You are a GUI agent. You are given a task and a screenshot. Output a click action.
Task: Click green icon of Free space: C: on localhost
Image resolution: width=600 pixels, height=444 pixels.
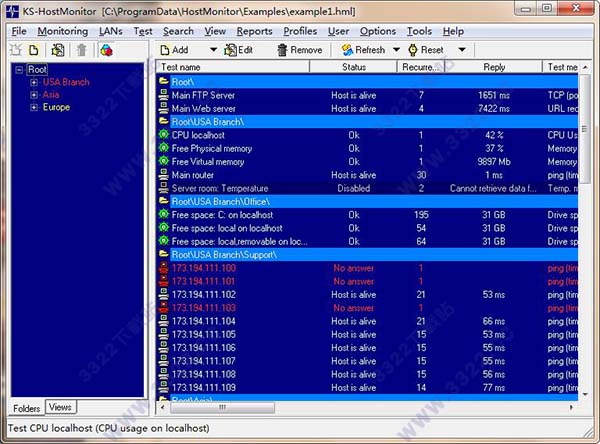pyautogui.click(x=164, y=214)
